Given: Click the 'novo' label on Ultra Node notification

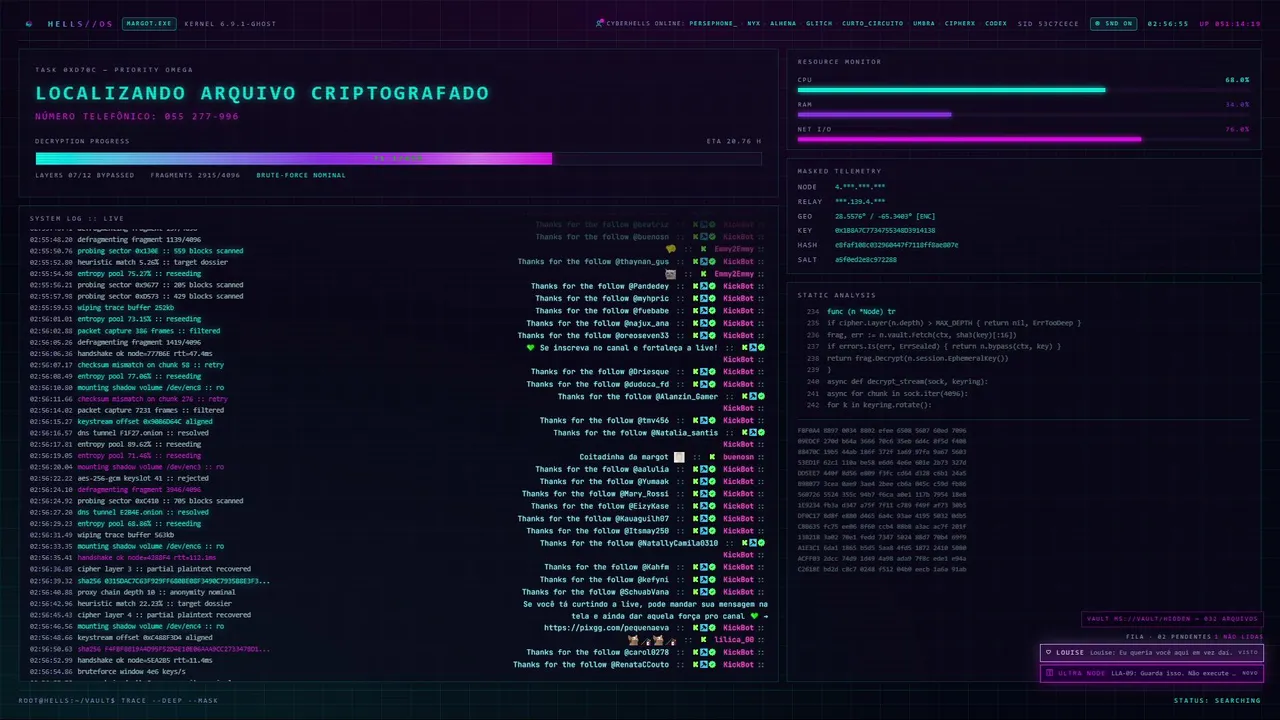Looking at the screenshot, I should point(1249,673).
